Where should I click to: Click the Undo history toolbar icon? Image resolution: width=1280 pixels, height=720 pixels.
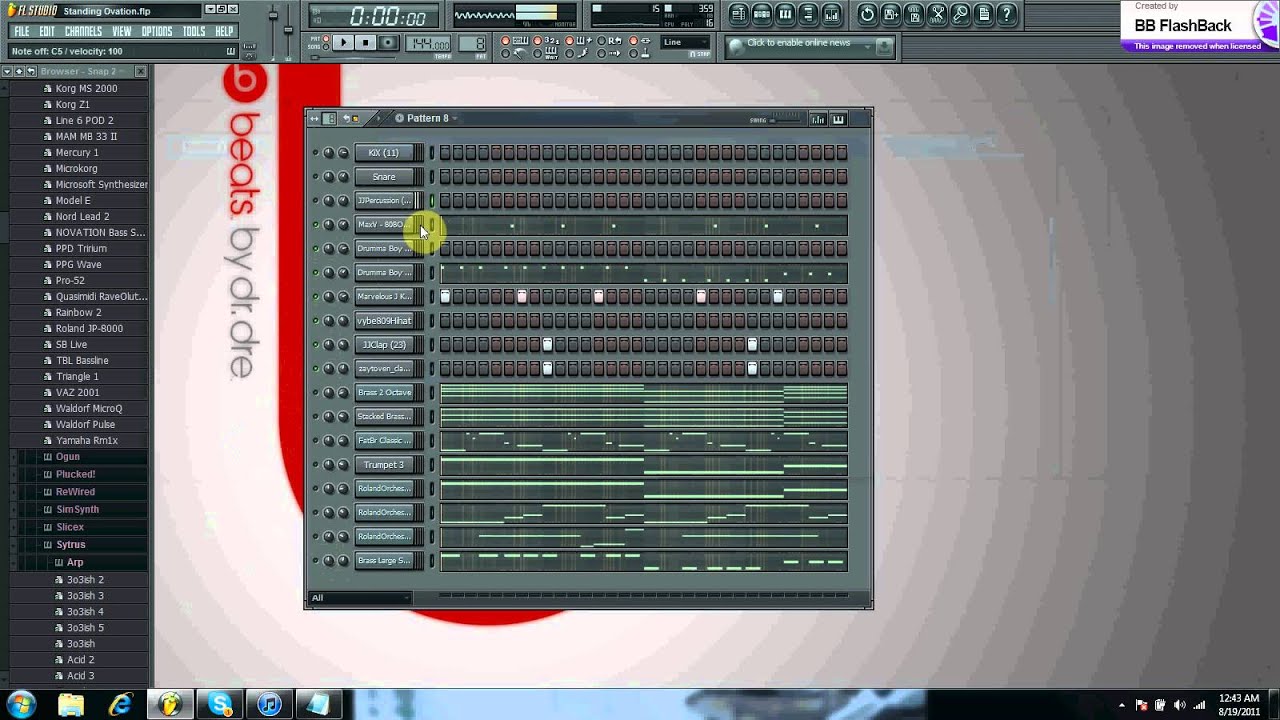click(867, 14)
